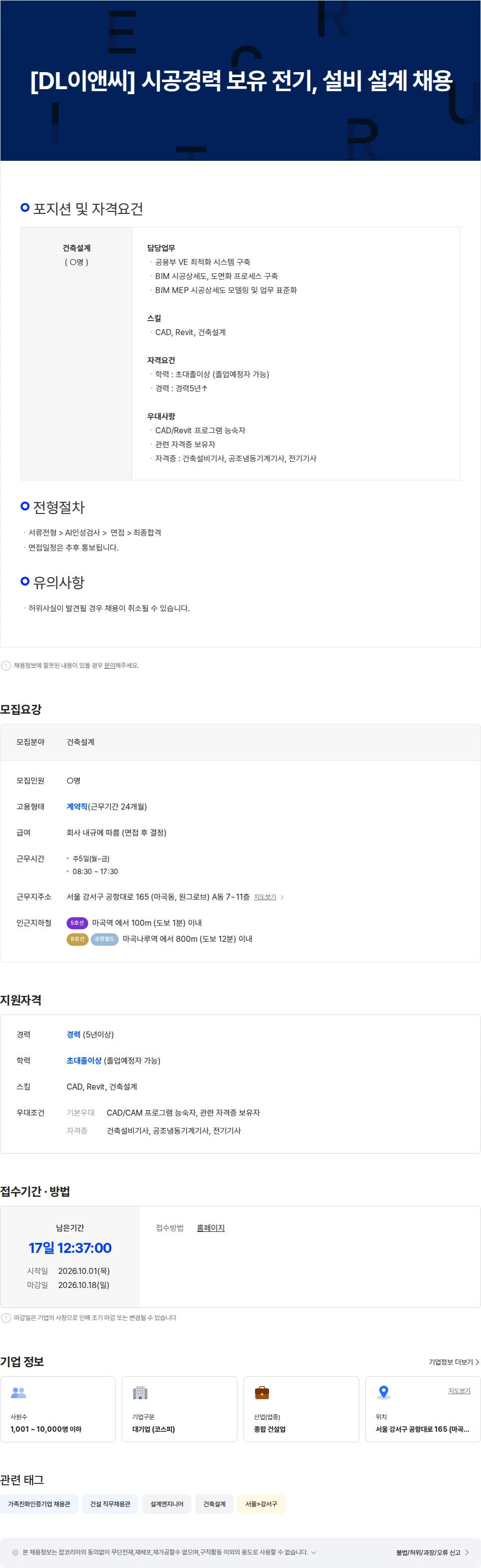
Task: Click the 08:30 ~ 17:30 working hours text
Action: point(95,871)
